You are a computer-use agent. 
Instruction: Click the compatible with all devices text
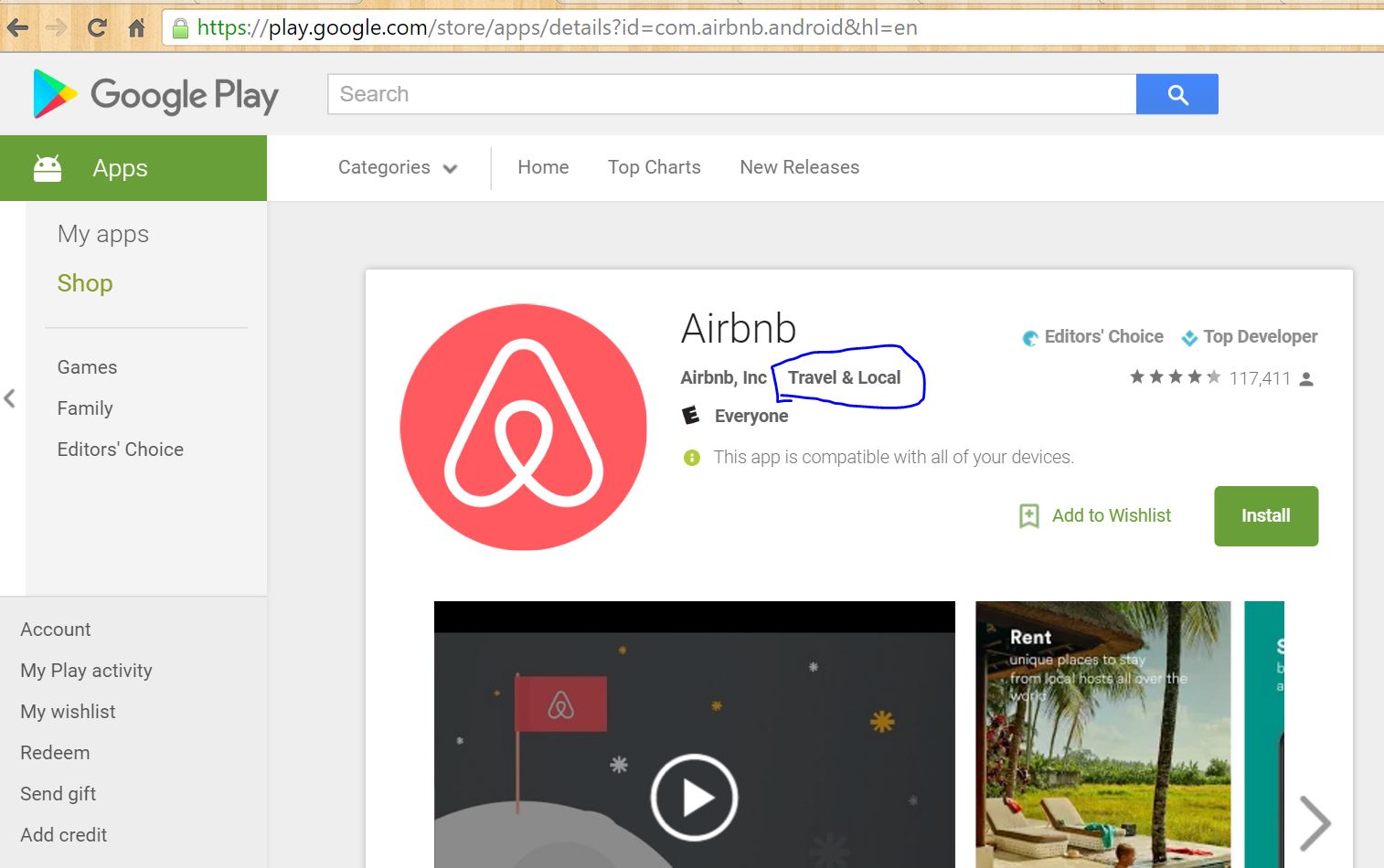pyautogui.click(x=894, y=457)
